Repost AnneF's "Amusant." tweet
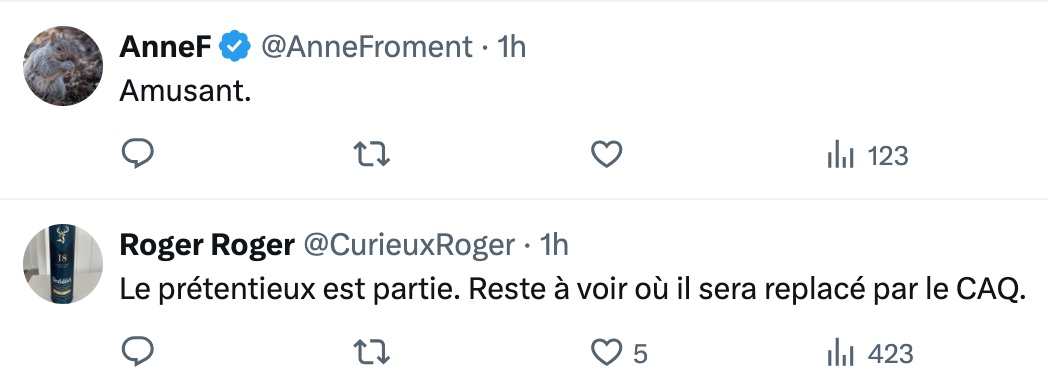Screen dimensions: 1048x390 (372, 154)
